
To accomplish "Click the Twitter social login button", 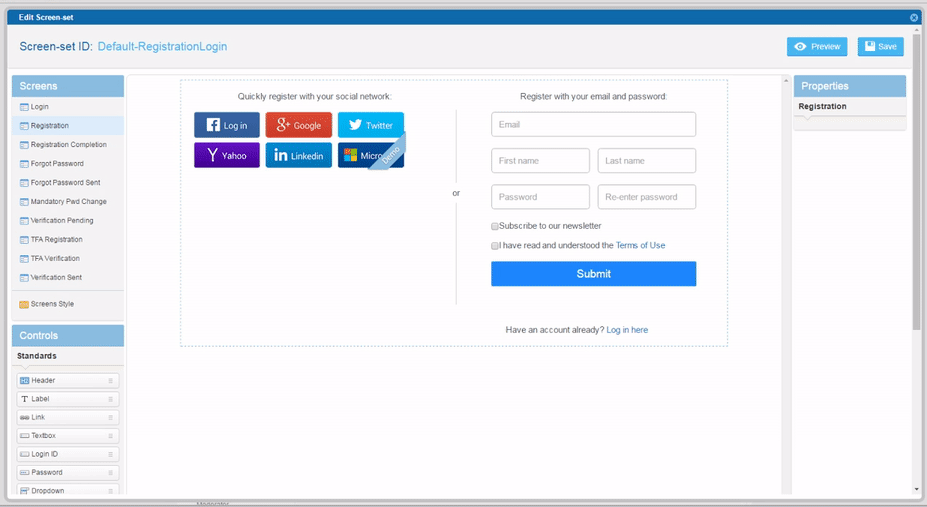I will coord(371,125).
